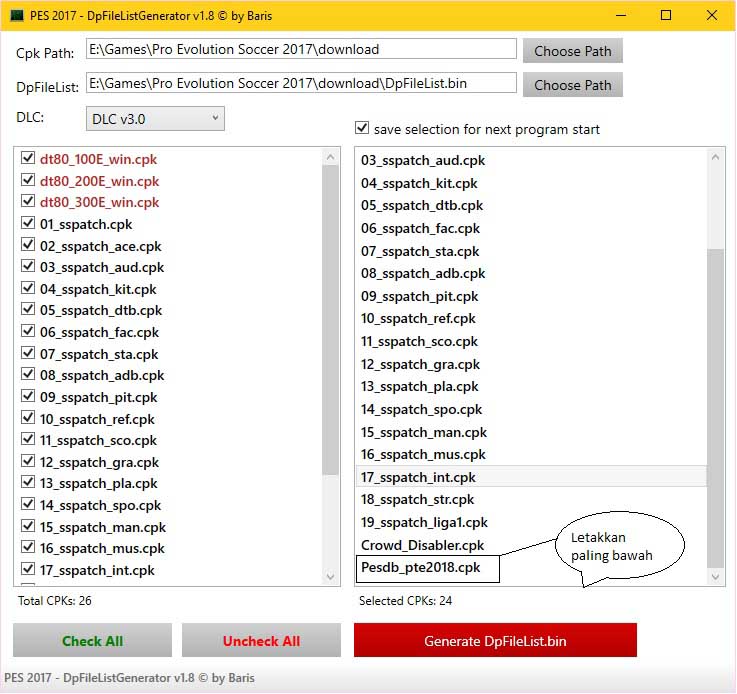Select 14_sspatch_spo.cpk in right selected list
This screenshot has width=737, height=694.
531,409
